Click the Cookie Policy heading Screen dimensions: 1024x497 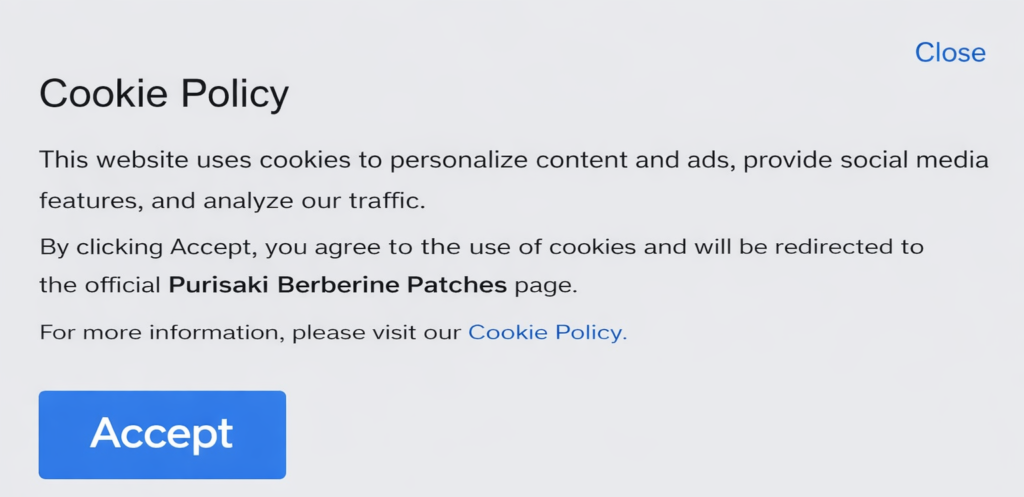tap(163, 94)
